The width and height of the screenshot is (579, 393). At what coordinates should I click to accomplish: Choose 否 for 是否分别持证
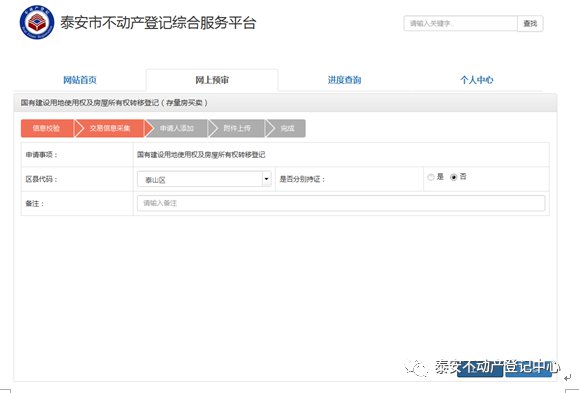(453, 177)
